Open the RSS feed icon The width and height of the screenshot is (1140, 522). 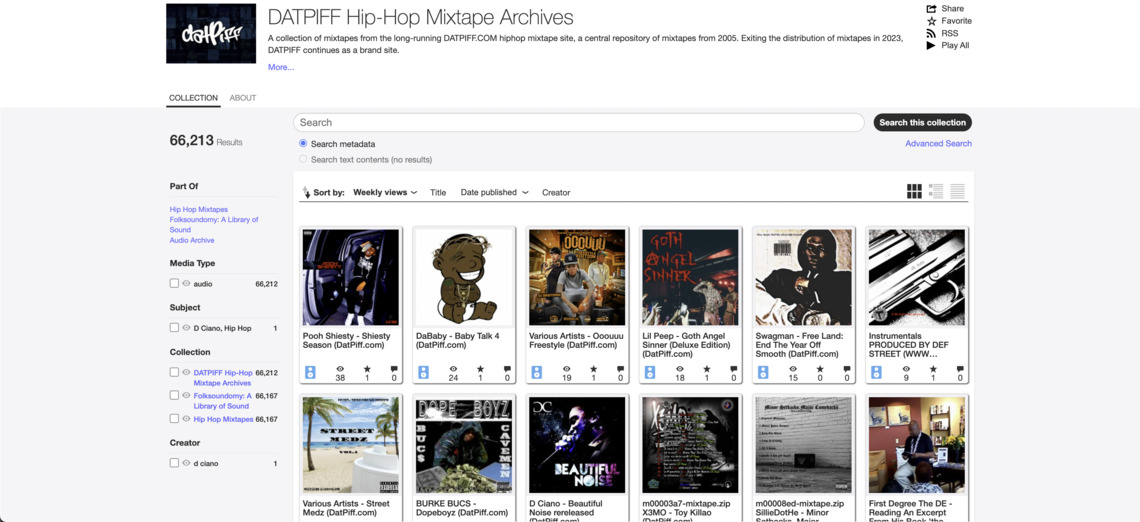coord(931,33)
